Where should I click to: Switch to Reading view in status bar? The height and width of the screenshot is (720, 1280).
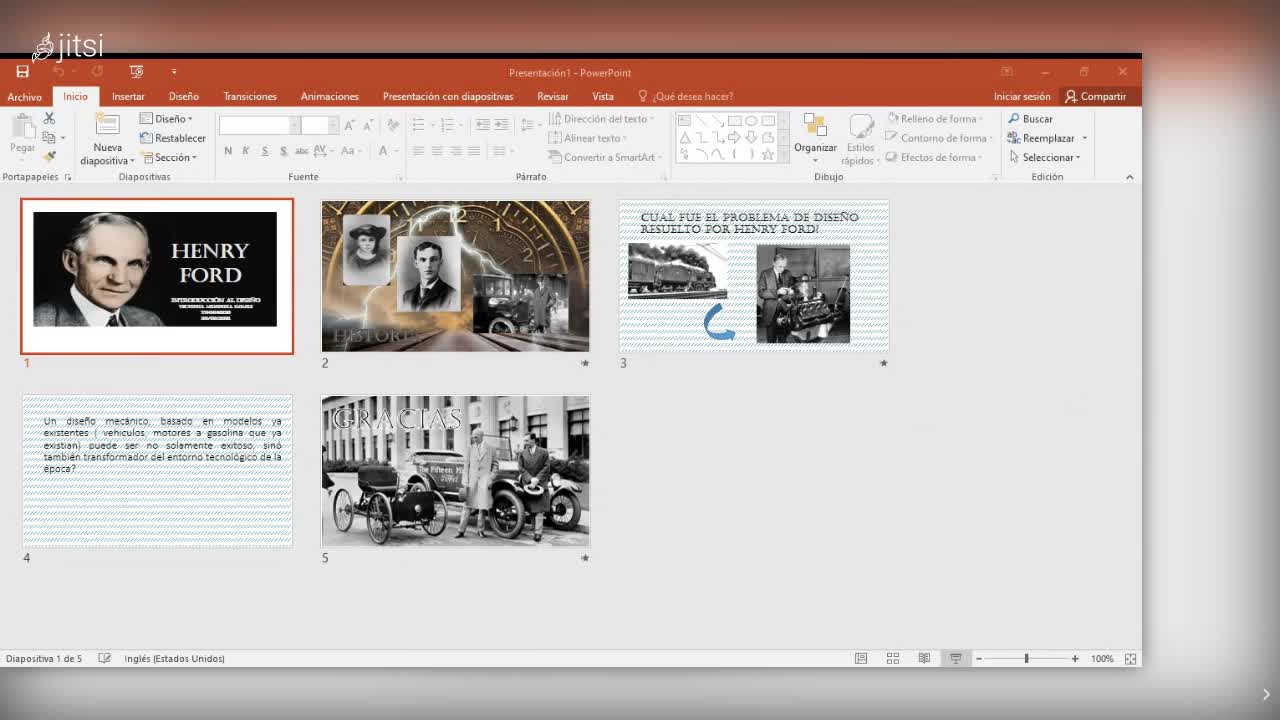coord(924,658)
